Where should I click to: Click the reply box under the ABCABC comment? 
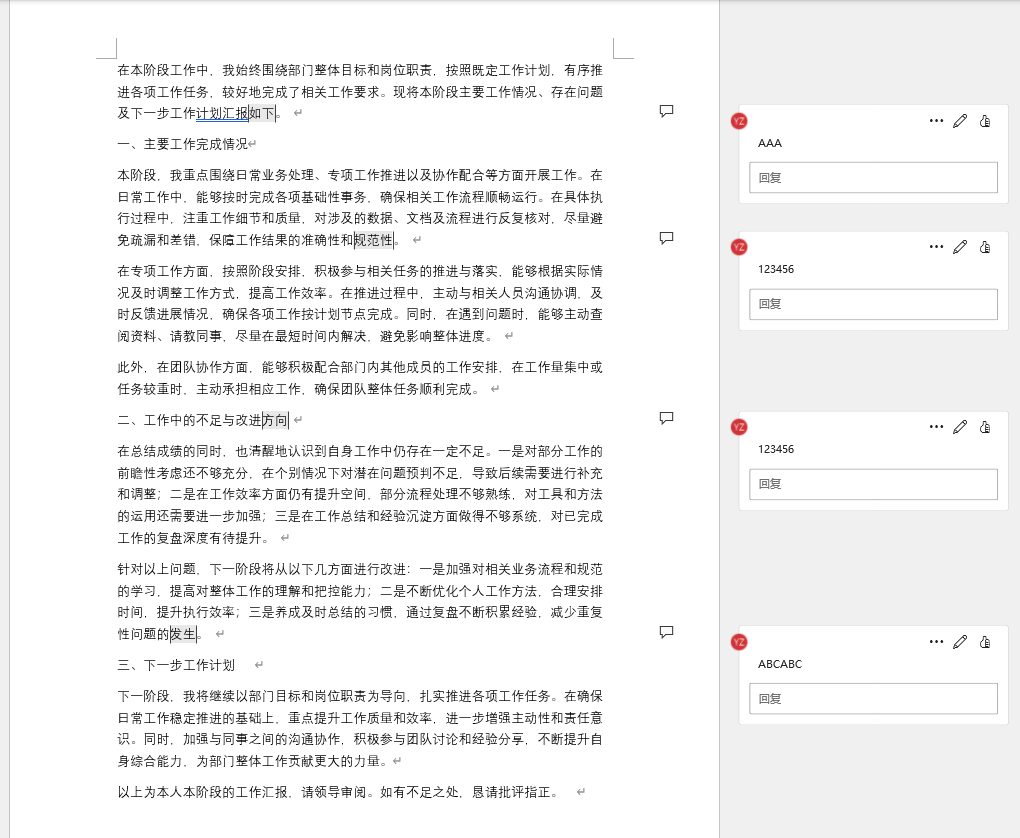[x=872, y=698]
